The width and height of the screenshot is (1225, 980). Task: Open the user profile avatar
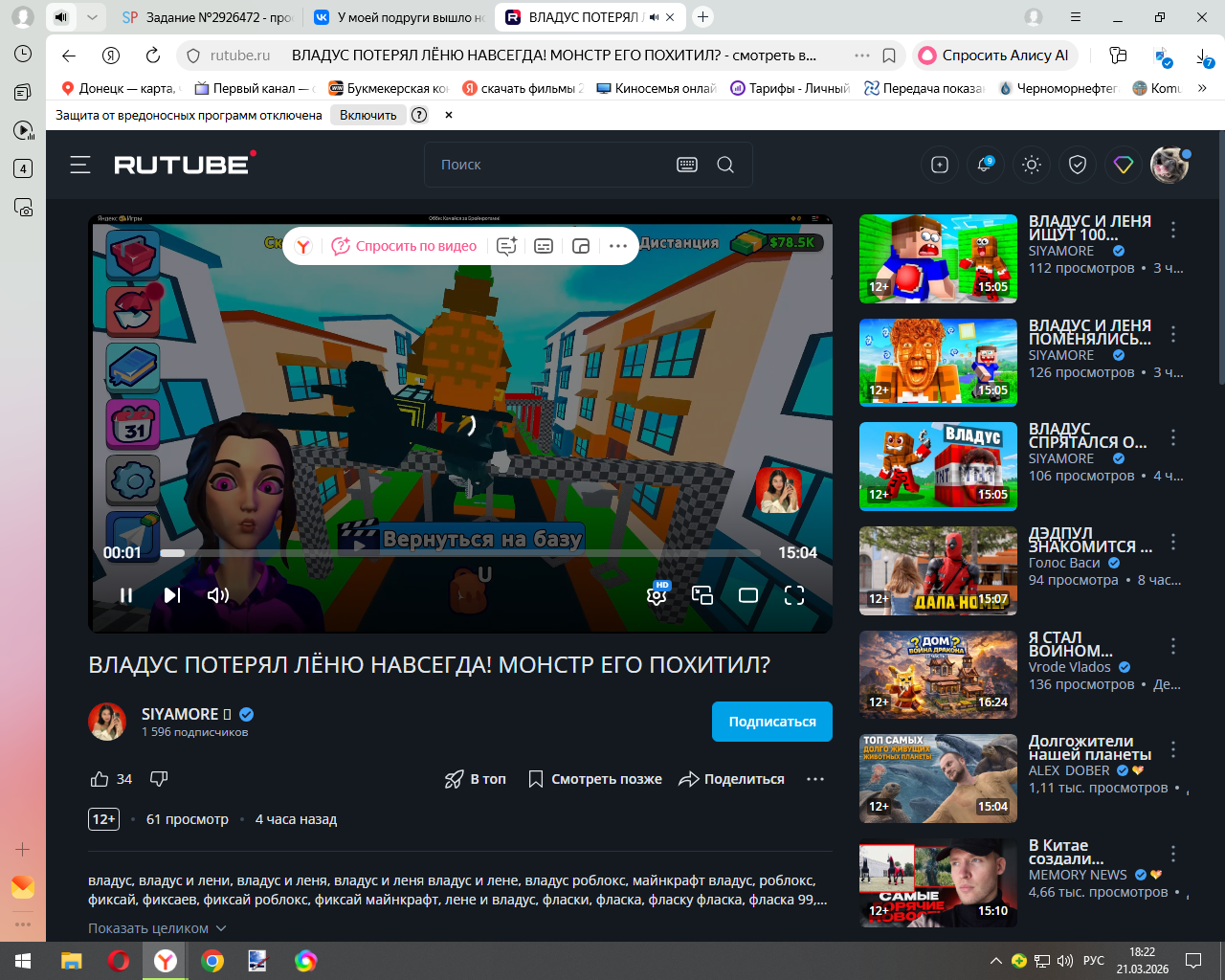(1169, 165)
